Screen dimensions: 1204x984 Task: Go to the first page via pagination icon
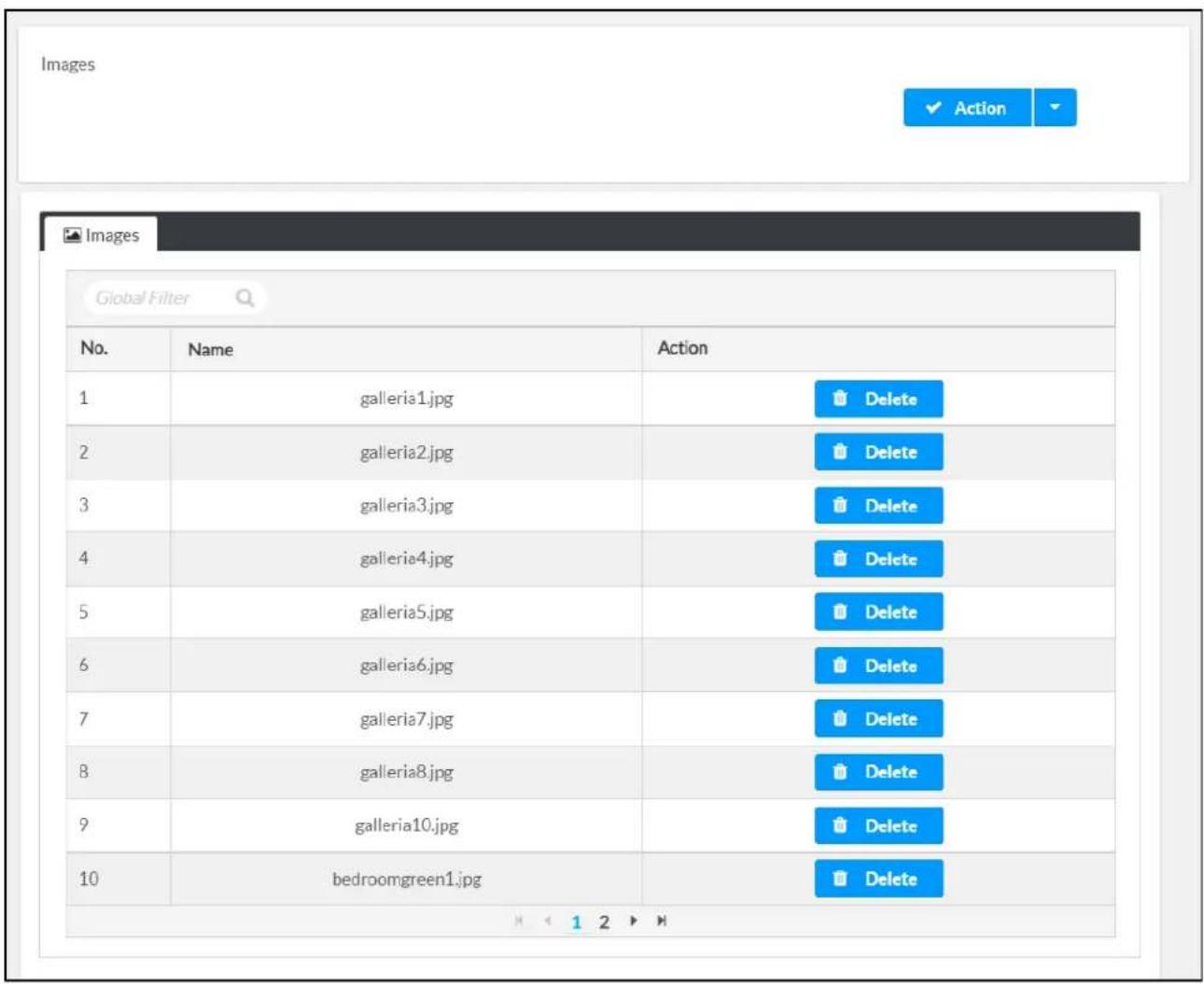click(x=519, y=921)
